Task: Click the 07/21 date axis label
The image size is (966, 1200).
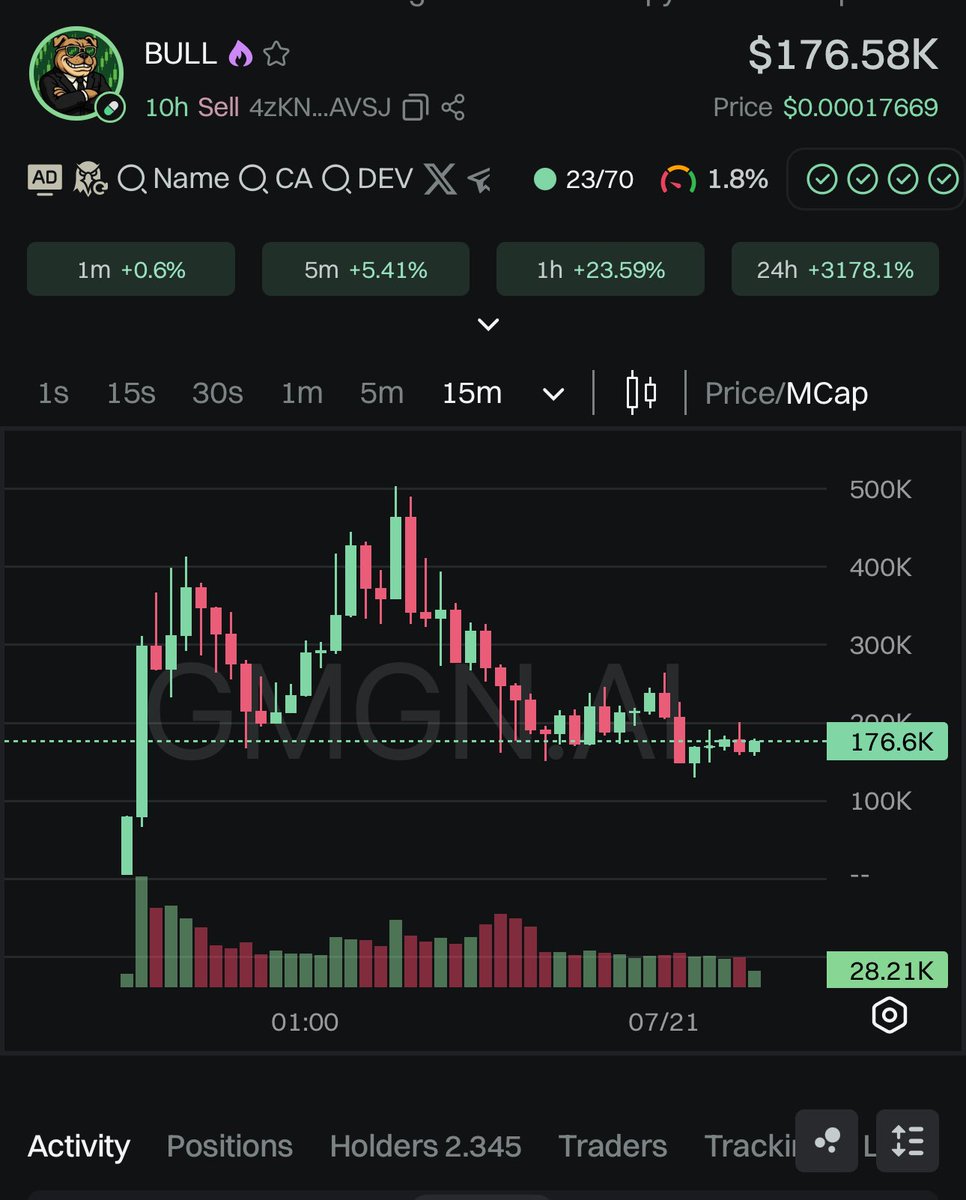Action: (663, 1022)
